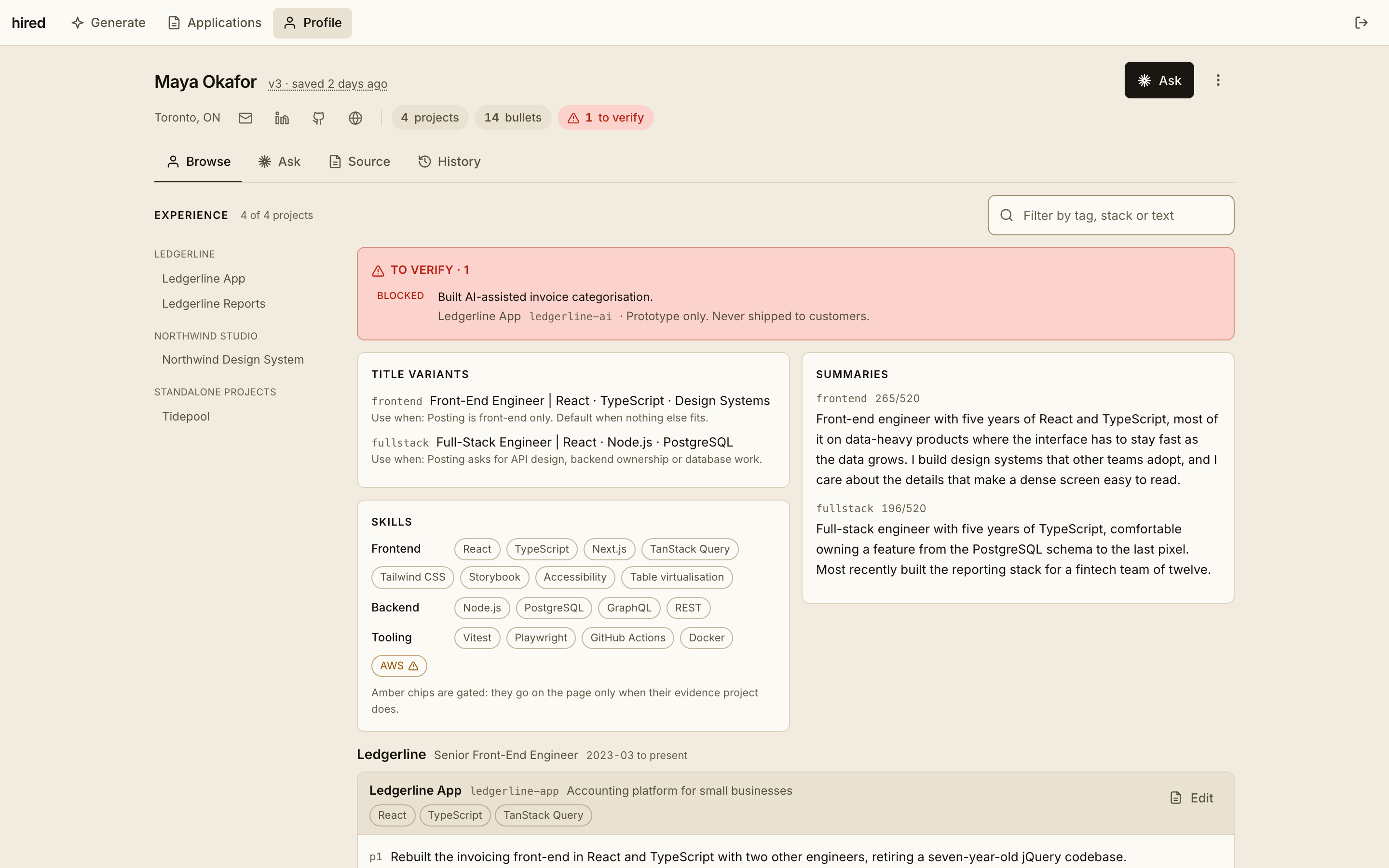Click the black Ask button
Screen dimensions: 1389x868
pyautogui.click(x=1159, y=81)
